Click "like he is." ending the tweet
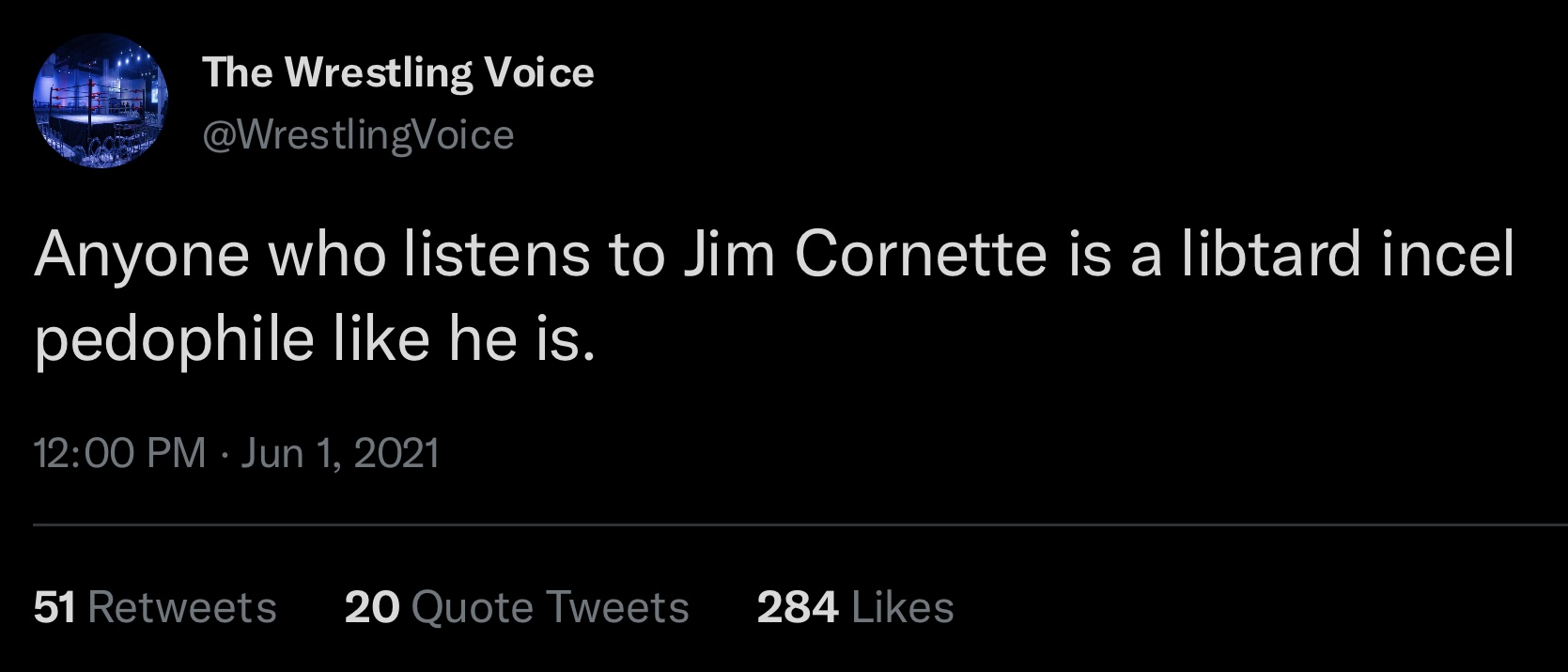This screenshot has height=672, width=1568. pyautogui.click(x=464, y=339)
